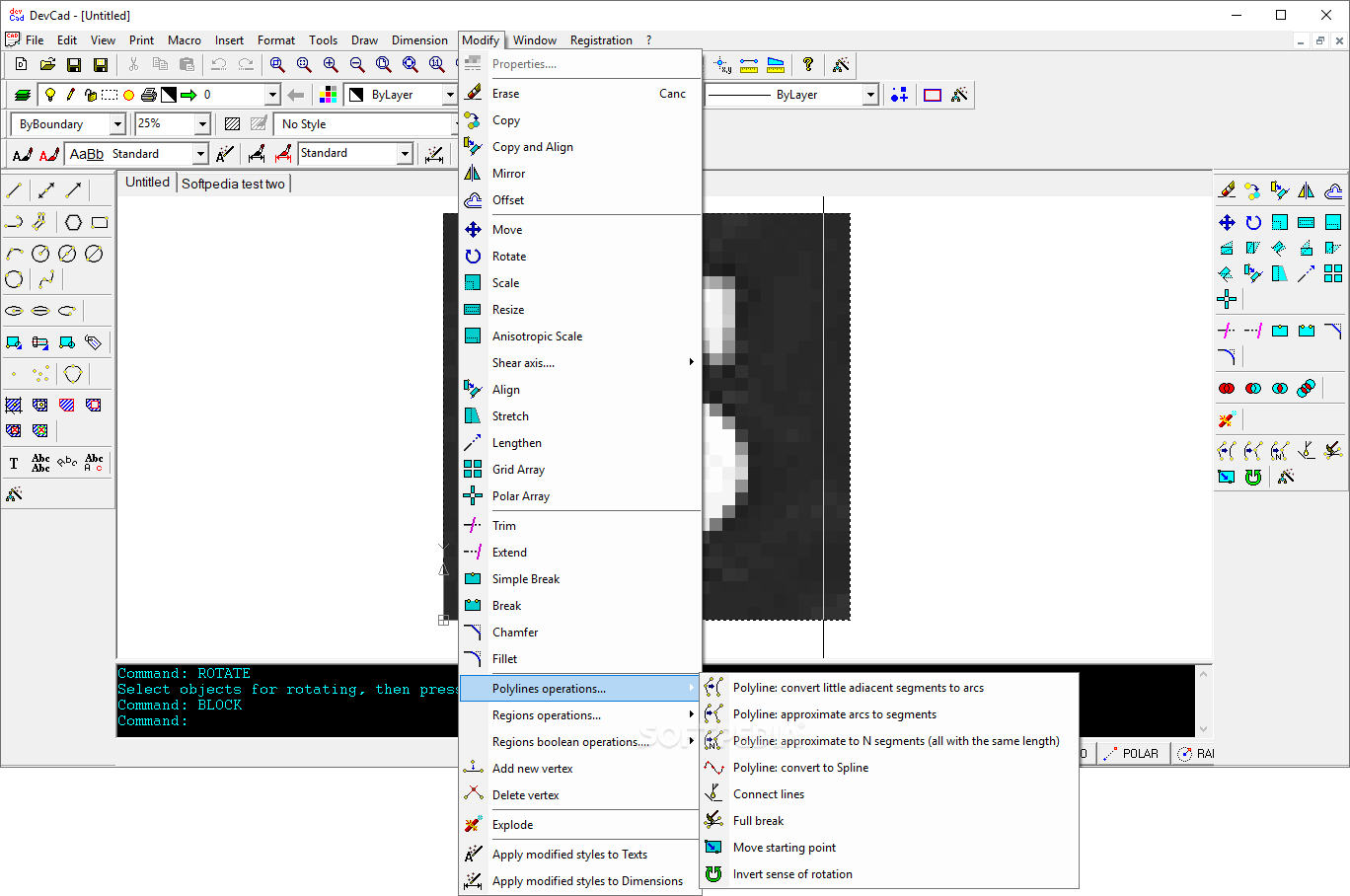
Task: Click the black-white swatch in ByLayer color box
Action: point(356,95)
